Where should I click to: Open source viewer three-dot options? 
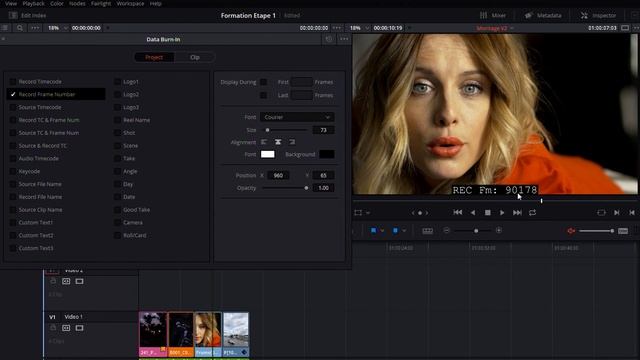(35, 28)
